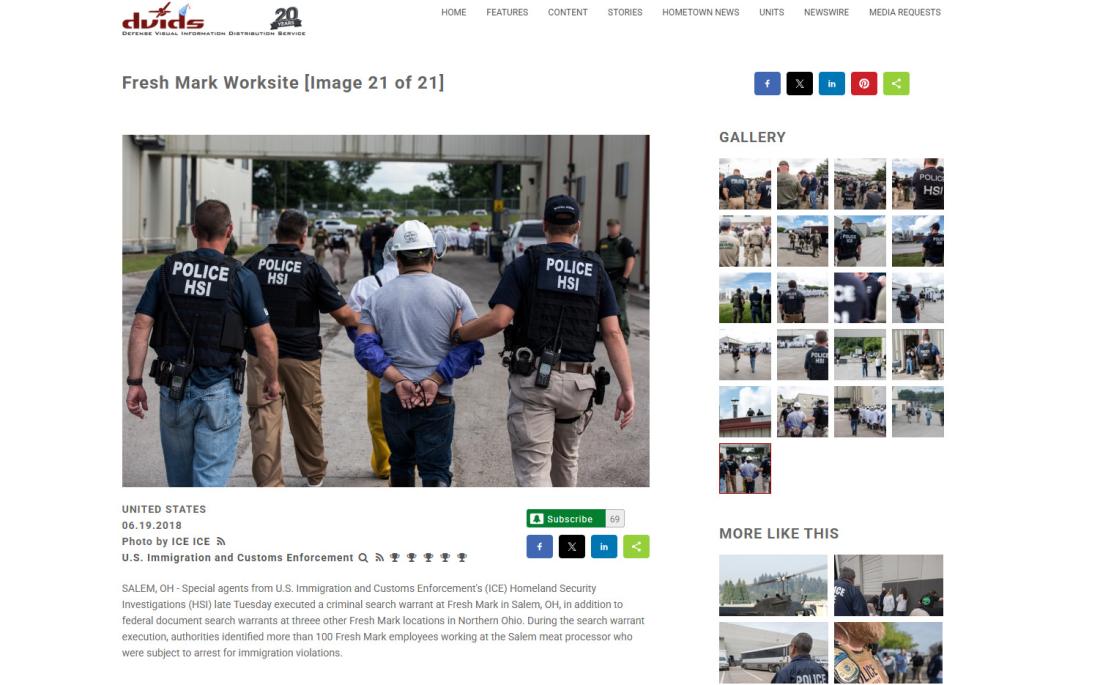Click green share icon under Subscribe button
The height and width of the screenshot is (685, 1100).
[x=636, y=547]
